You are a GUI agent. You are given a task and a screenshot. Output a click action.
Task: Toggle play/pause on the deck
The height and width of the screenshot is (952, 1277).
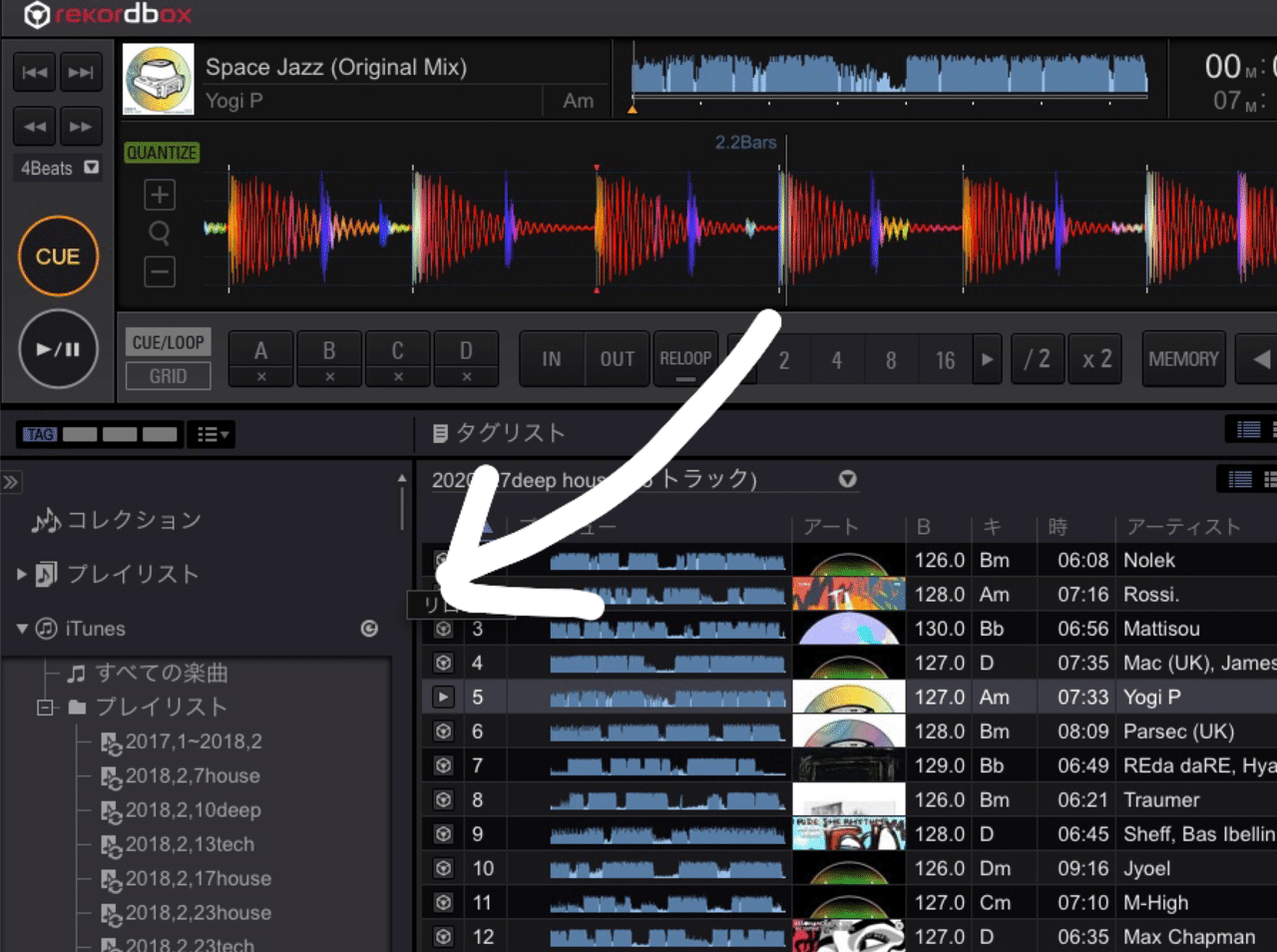pyautogui.click(x=58, y=349)
